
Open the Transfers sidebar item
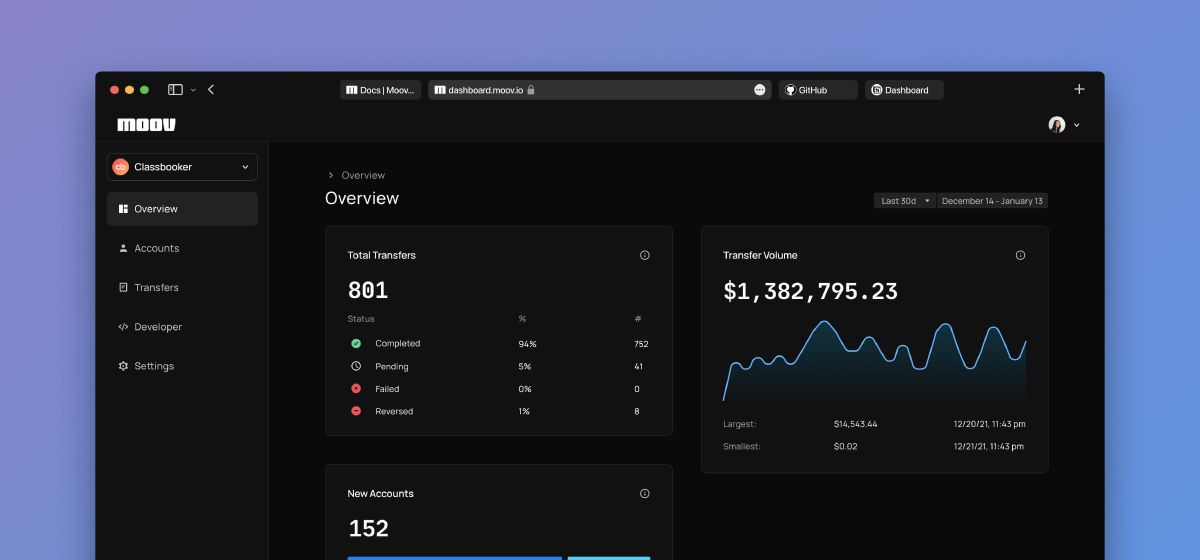(x=182, y=287)
